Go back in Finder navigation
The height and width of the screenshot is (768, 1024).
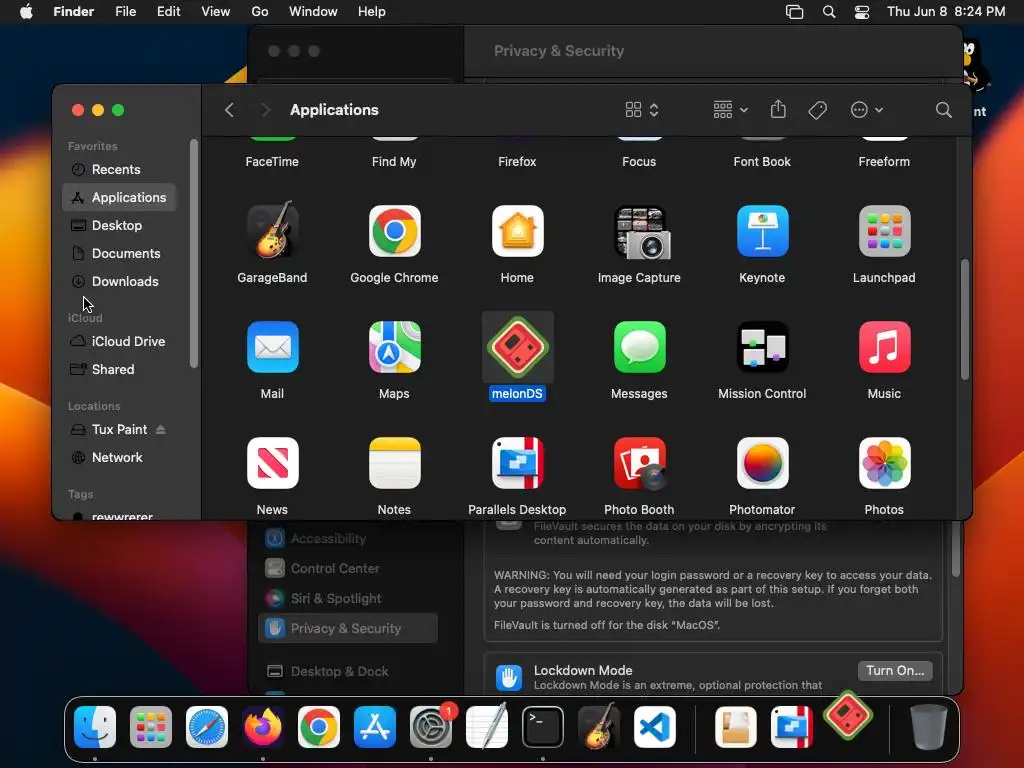point(229,110)
